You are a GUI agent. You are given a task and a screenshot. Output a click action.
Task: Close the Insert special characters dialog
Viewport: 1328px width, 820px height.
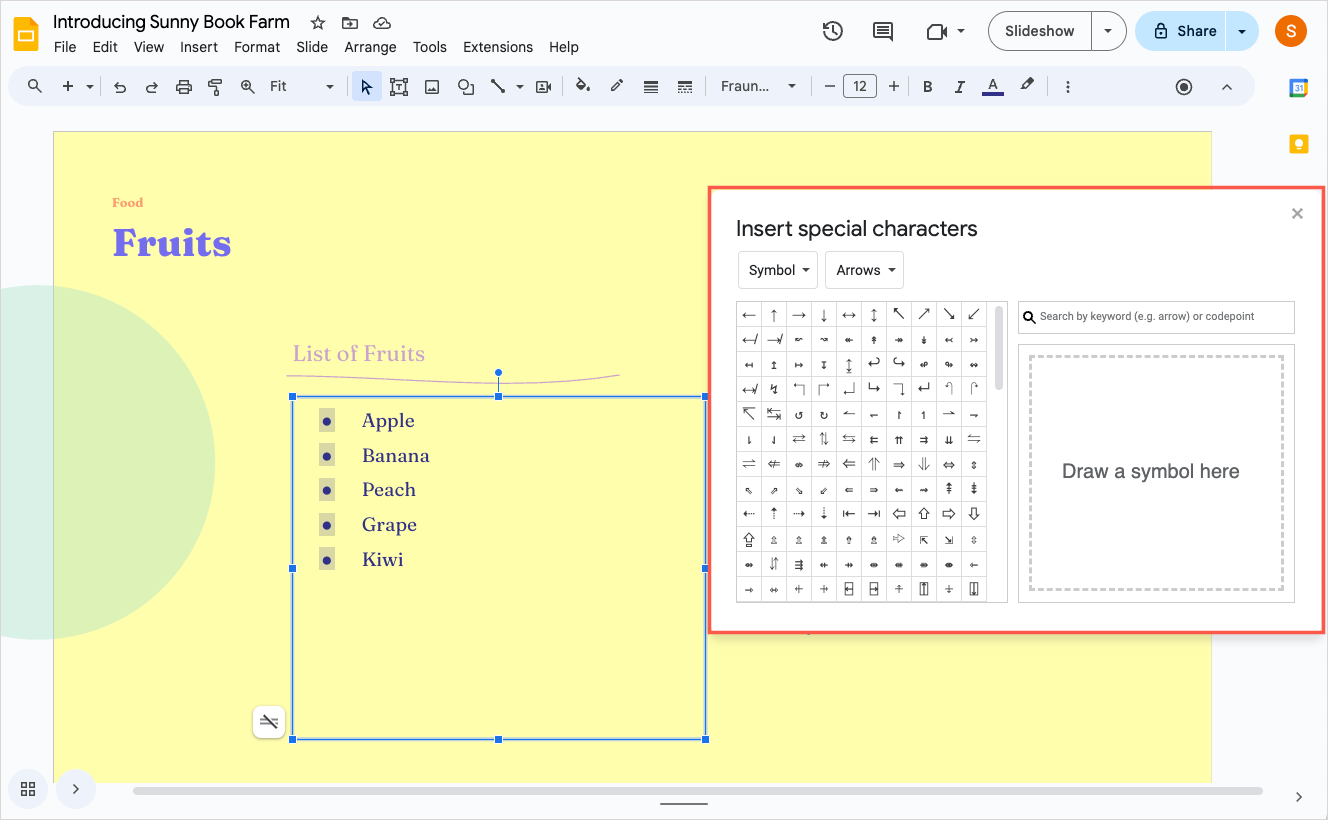click(1297, 213)
